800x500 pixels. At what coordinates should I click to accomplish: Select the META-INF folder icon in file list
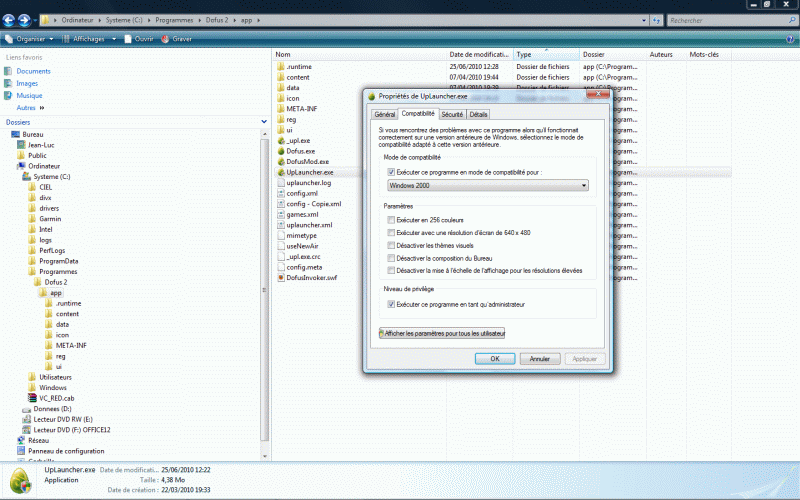click(x=281, y=109)
